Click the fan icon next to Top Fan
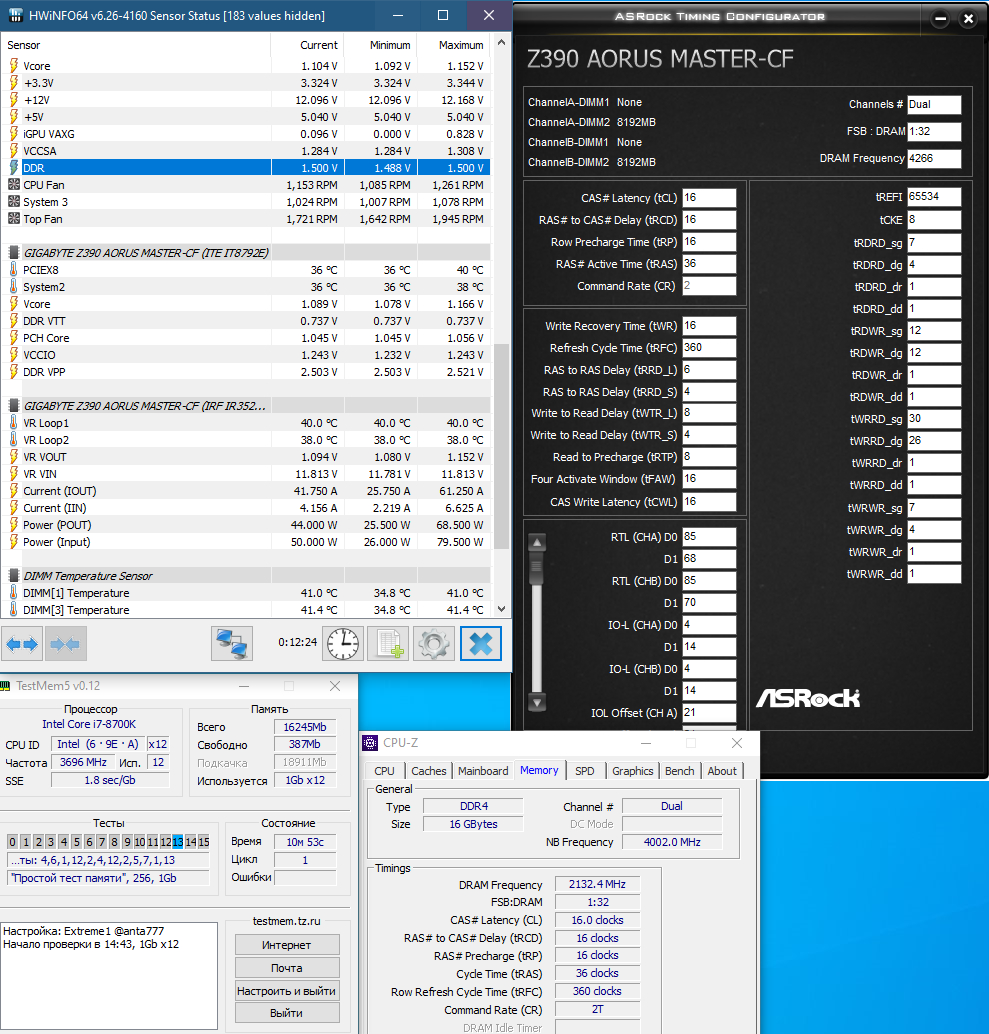Viewport: 989px width, 1034px height. click(13, 218)
